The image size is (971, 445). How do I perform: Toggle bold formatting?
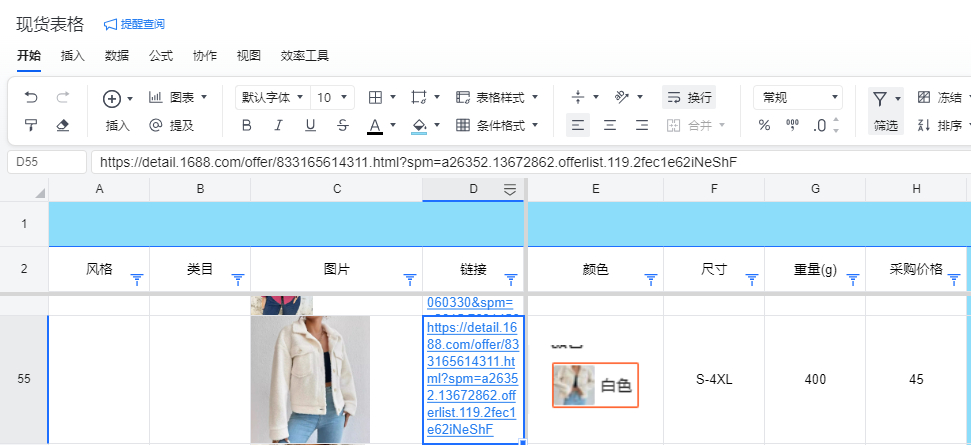[247, 125]
